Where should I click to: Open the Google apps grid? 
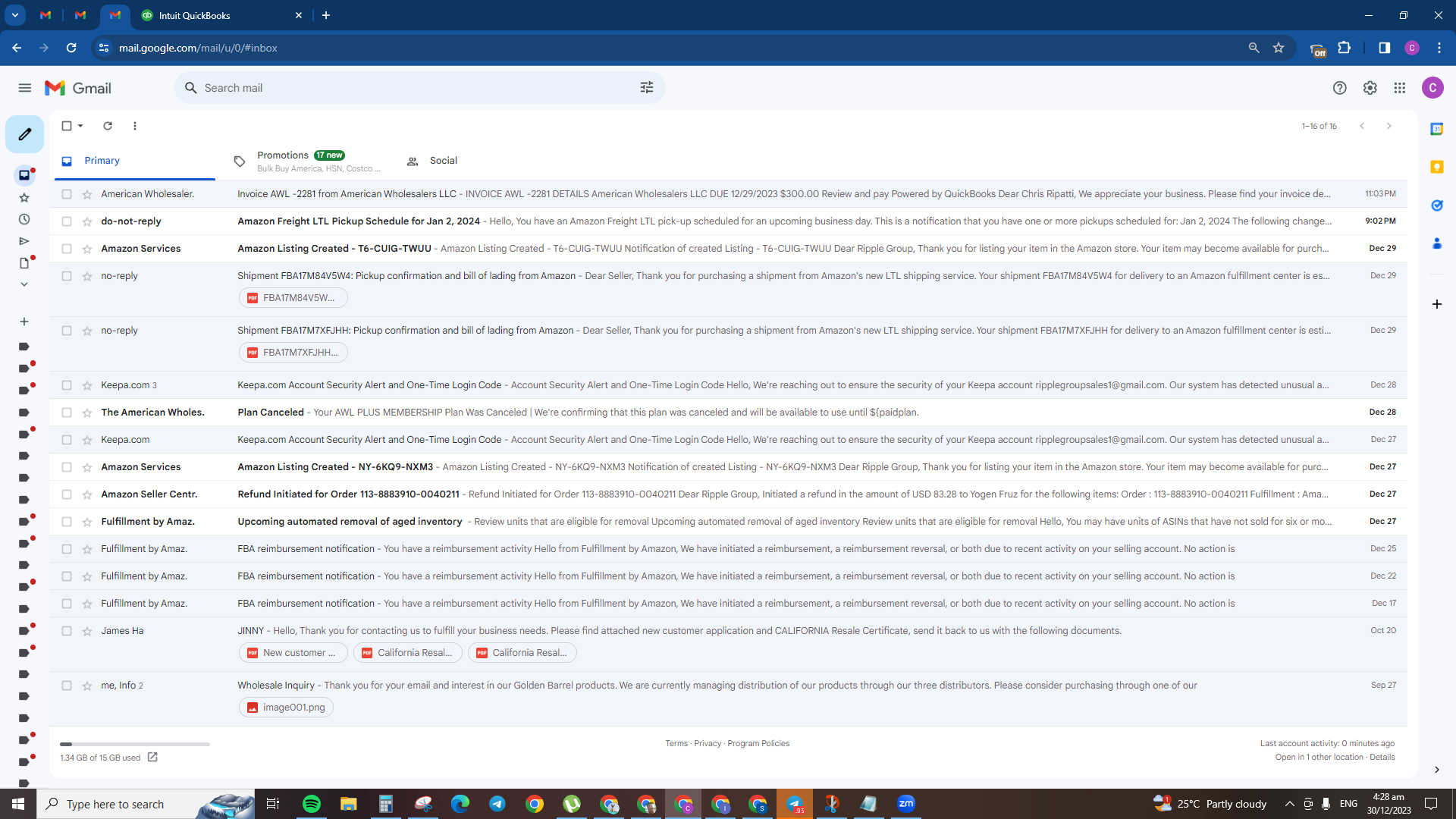1400,88
